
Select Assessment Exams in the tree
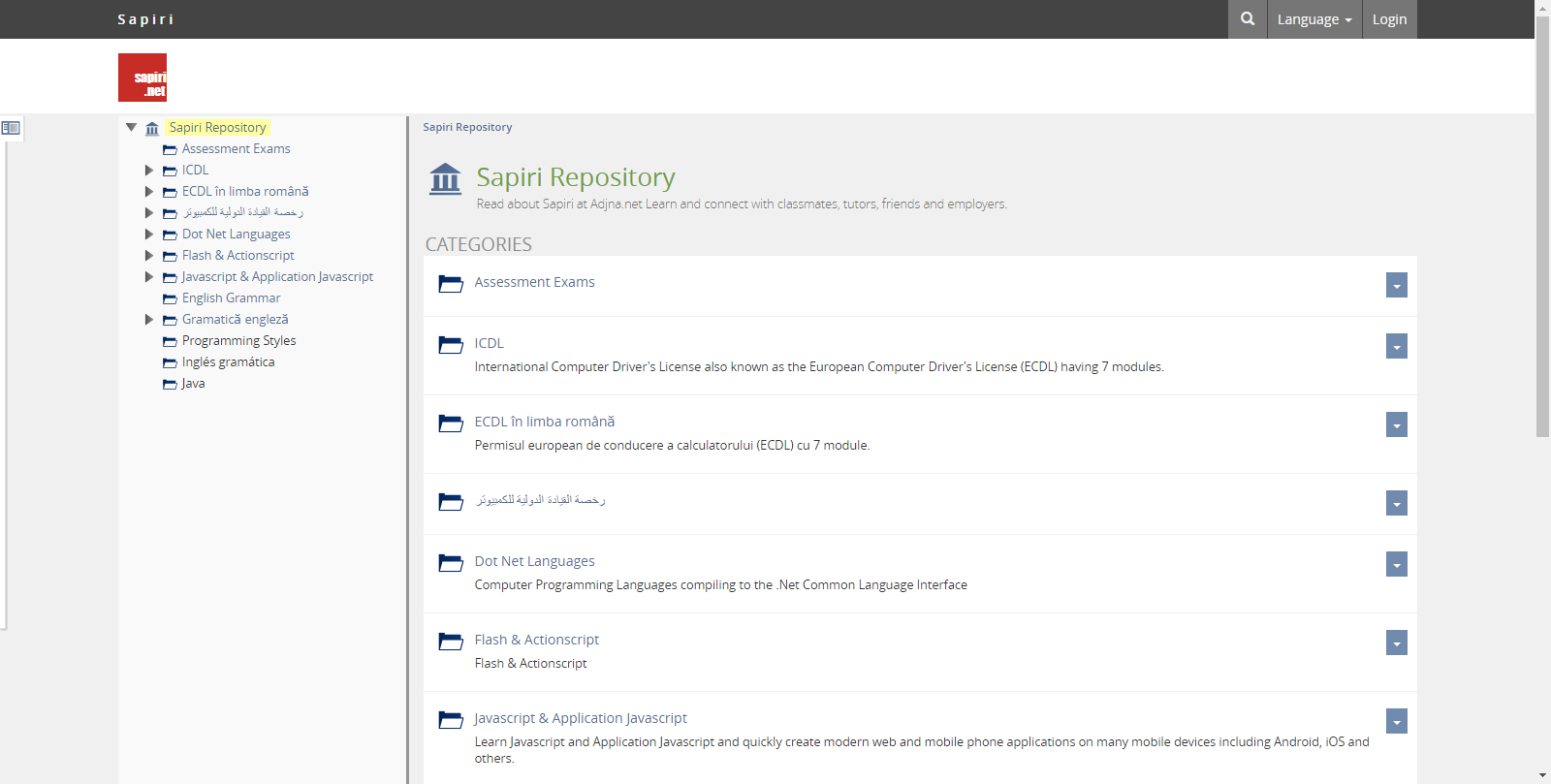[236, 149]
